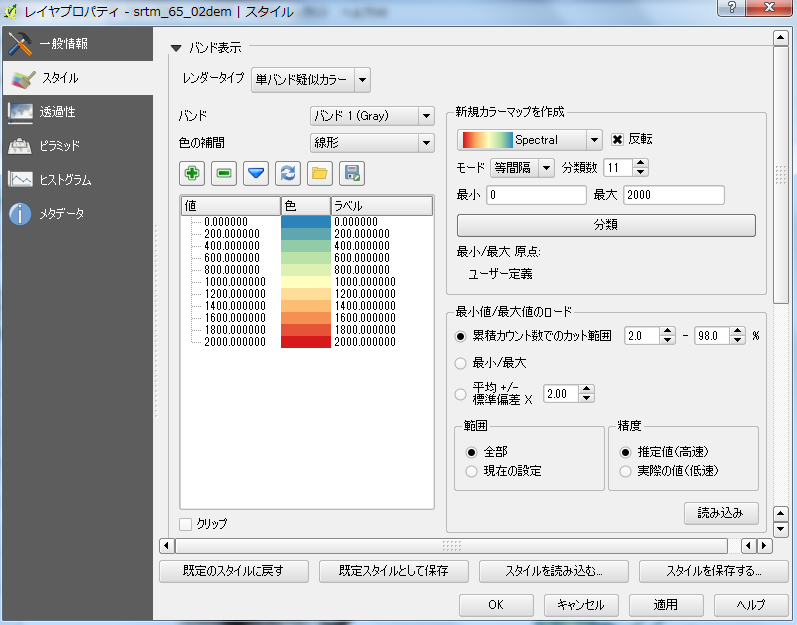Click the wrench icon for 一般情報
Image resolution: width=797 pixels, height=625 pixels.
pyautogui.click(x=20, y=44)
